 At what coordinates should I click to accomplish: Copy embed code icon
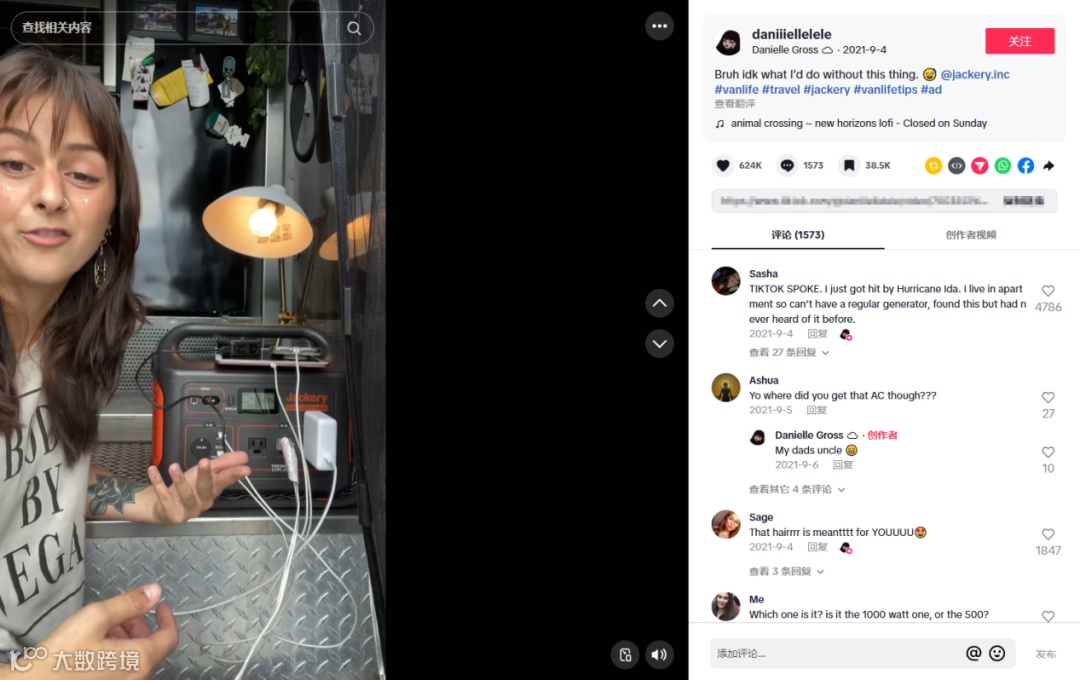(956, 165)
